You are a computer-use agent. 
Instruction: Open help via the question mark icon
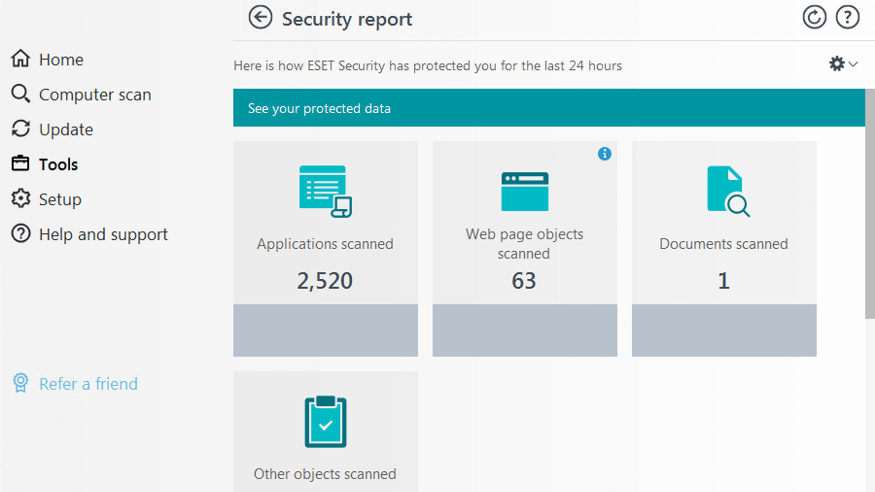pos(847,18)
